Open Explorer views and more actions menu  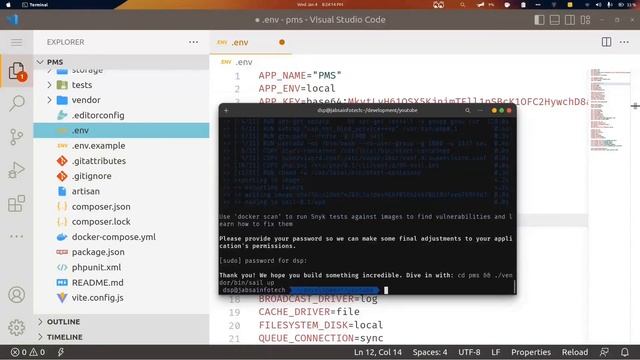click(x=193, y=42)
